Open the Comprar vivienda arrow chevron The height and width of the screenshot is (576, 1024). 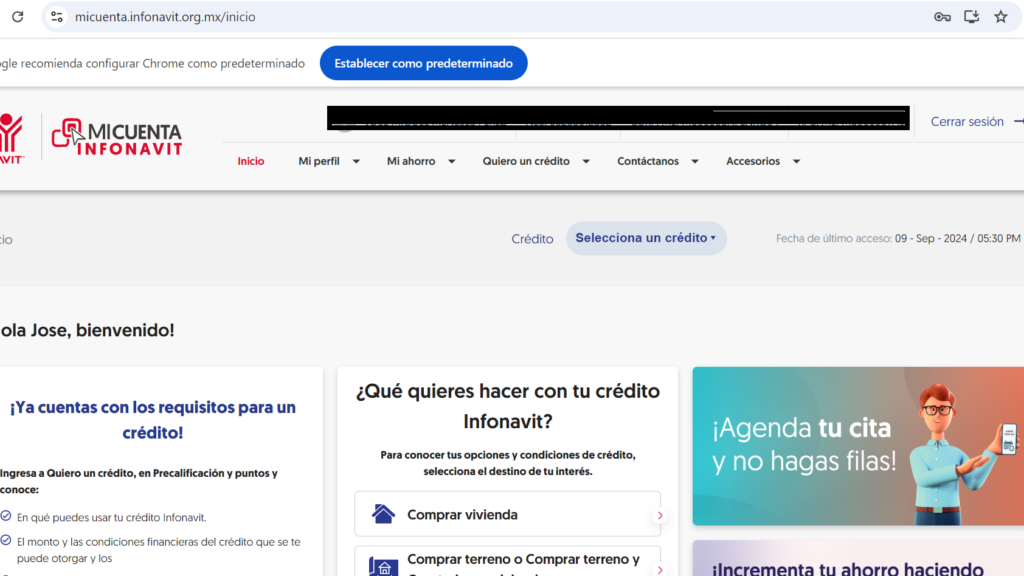click(660, 515)
